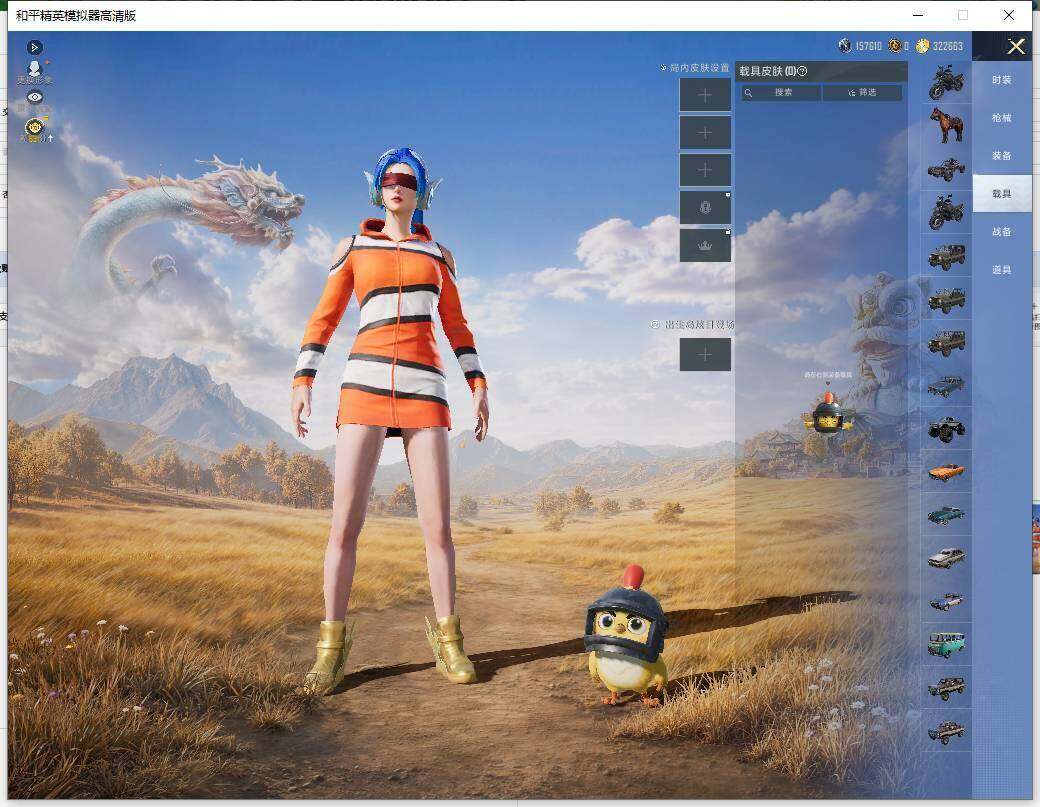Pick the orange car thumbnail
This screenshot has width=1040, height=807.
click(946, 472)
